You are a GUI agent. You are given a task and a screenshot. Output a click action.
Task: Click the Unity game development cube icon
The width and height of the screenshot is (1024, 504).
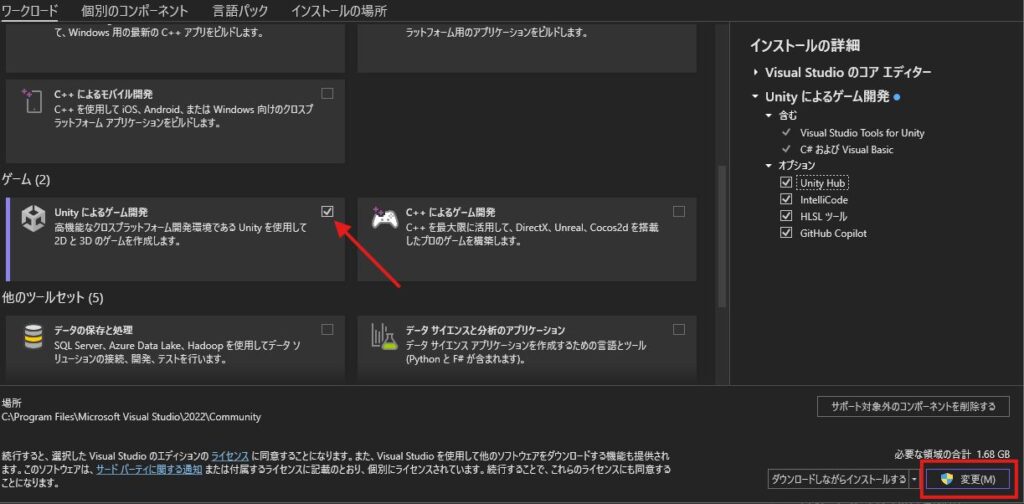click(x=32, y=219)
